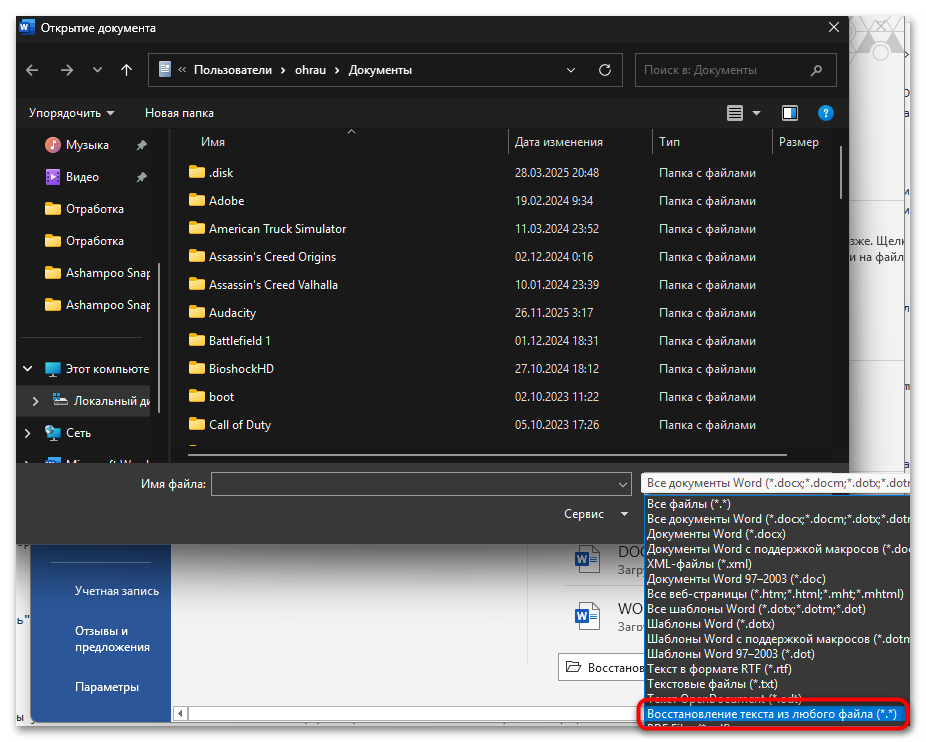The width and height of the screenshot is (926, 742).
Task: Click the Up one level arrow
Action: tap(126, 70)
